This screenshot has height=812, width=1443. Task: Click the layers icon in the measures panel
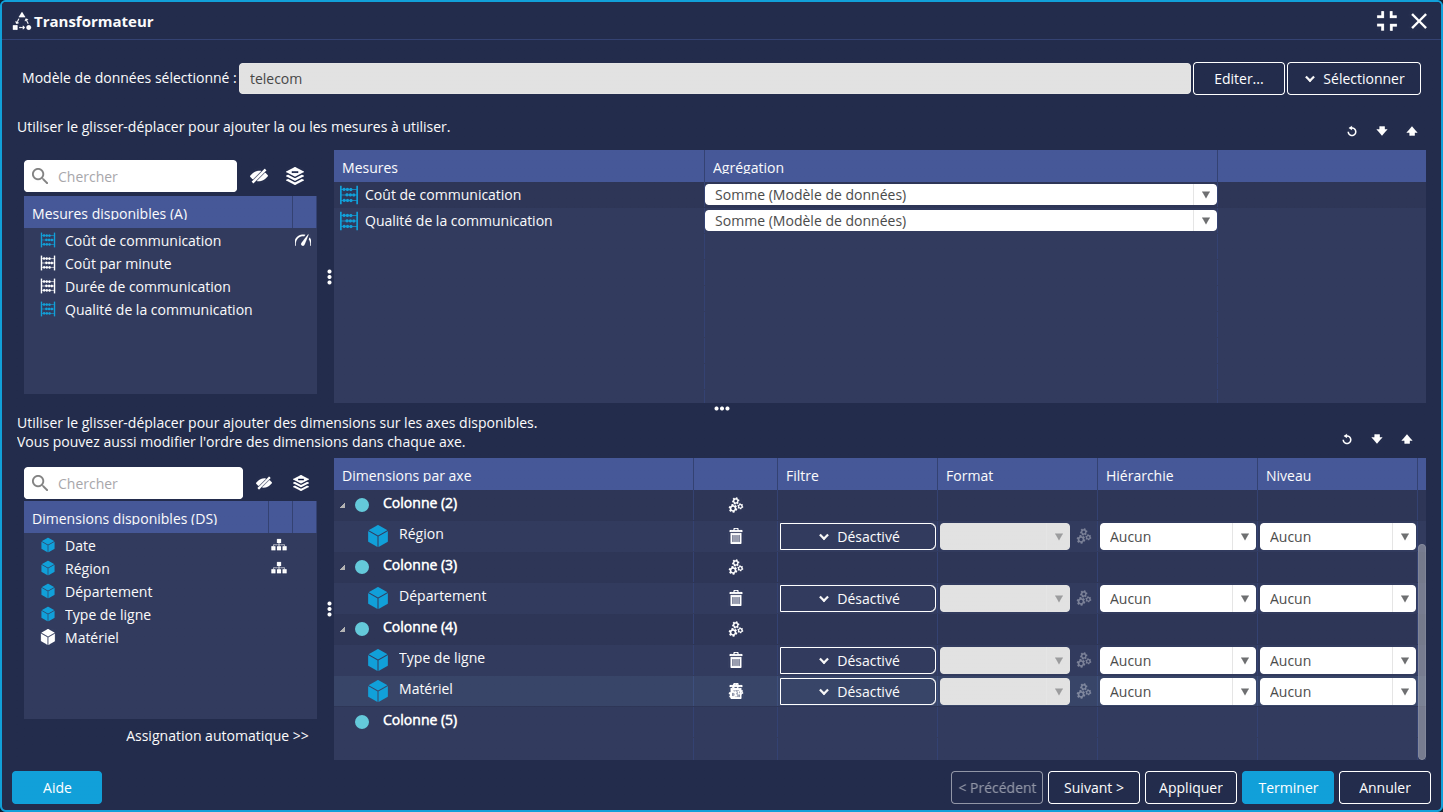pos(295,176)
